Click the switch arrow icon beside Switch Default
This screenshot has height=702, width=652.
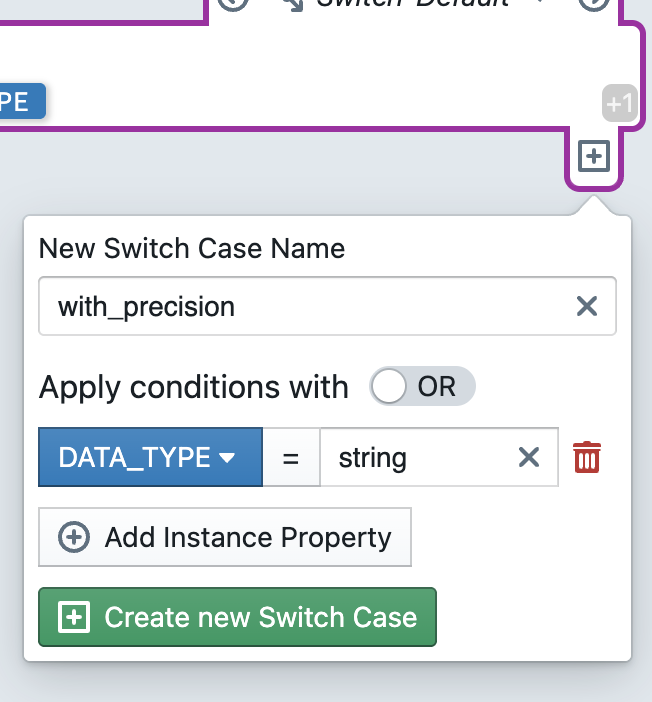pyautogui.click(x=292, y=4)
